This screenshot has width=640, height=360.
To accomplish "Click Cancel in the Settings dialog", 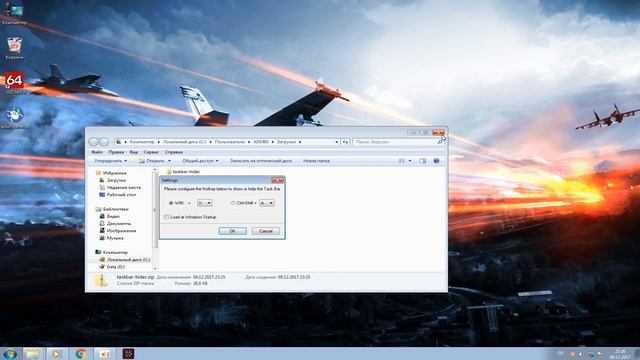I will [x=266, y=231].
